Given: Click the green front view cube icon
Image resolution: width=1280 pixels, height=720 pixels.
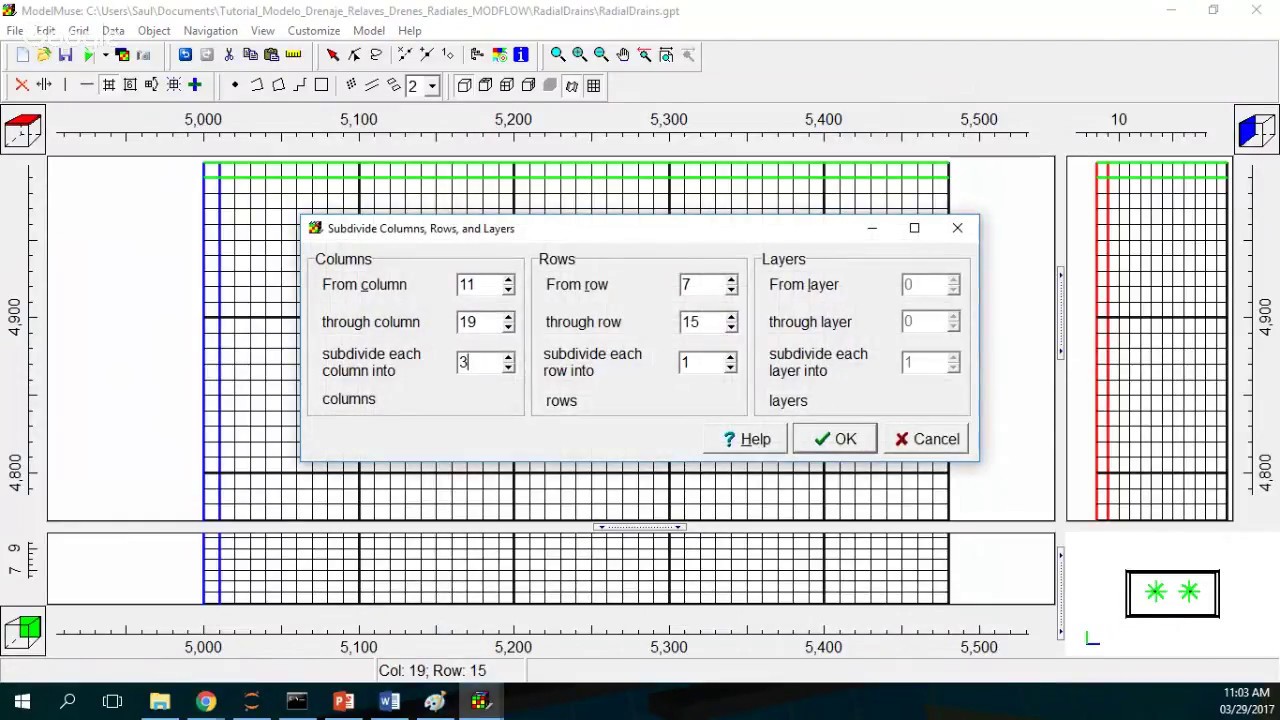Looking at the screenshot, I should coord(22,630).
